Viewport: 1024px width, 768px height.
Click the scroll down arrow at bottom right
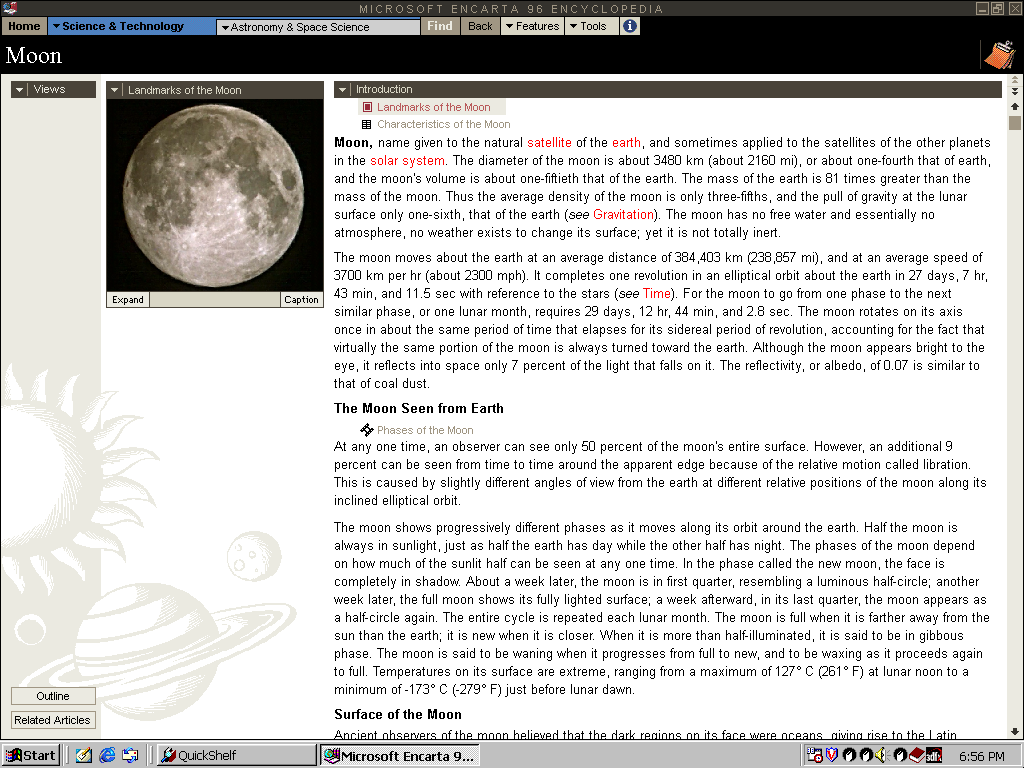(x=1015, y=731)
